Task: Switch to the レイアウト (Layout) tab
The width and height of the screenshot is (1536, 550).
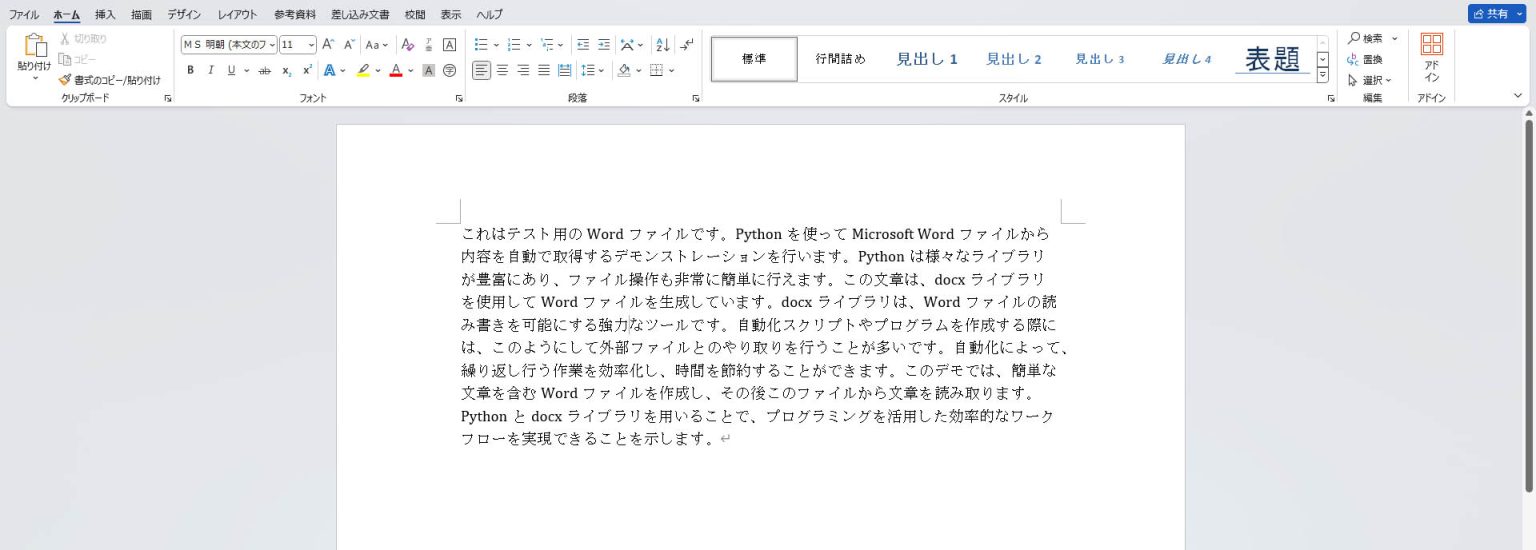Action: point(237,14)
